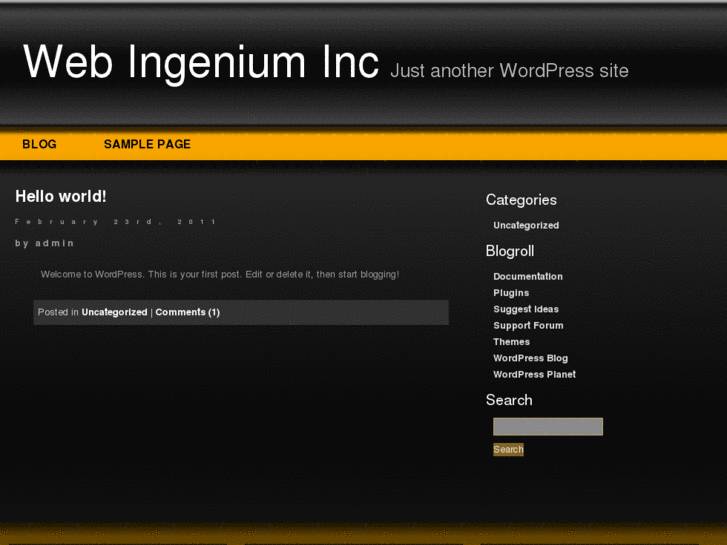Screen dimensions: 727x545
Task: Click the Uncategorized link in post footer
Action: point(115,312)
